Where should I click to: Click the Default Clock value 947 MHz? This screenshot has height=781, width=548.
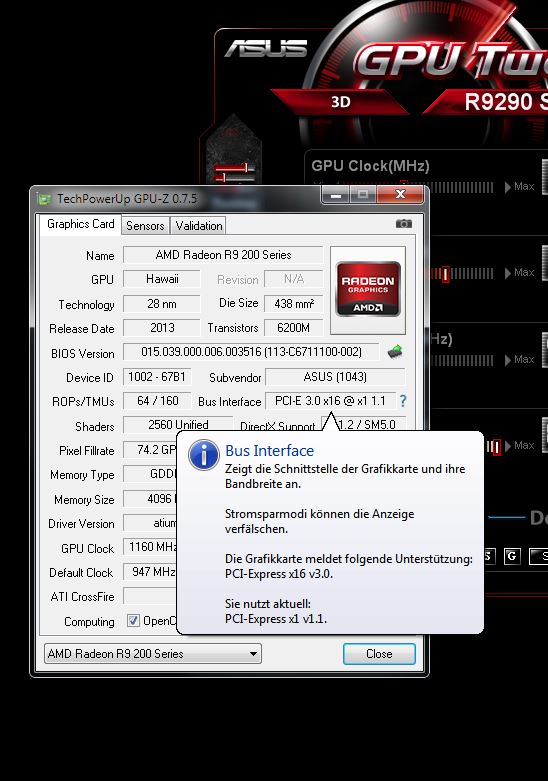tap(150, 571)
